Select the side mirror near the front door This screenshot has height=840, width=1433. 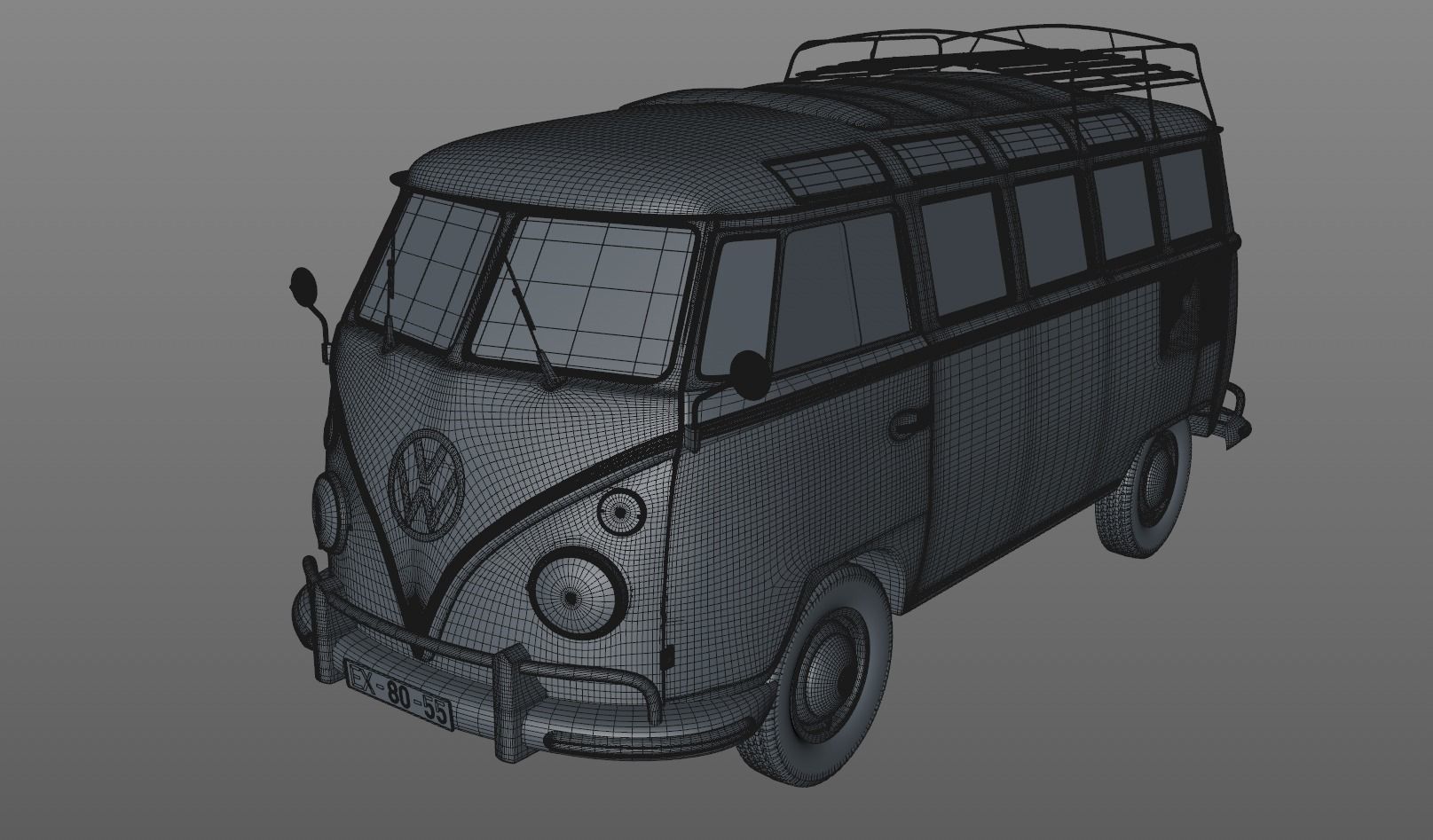coord(751,373)
